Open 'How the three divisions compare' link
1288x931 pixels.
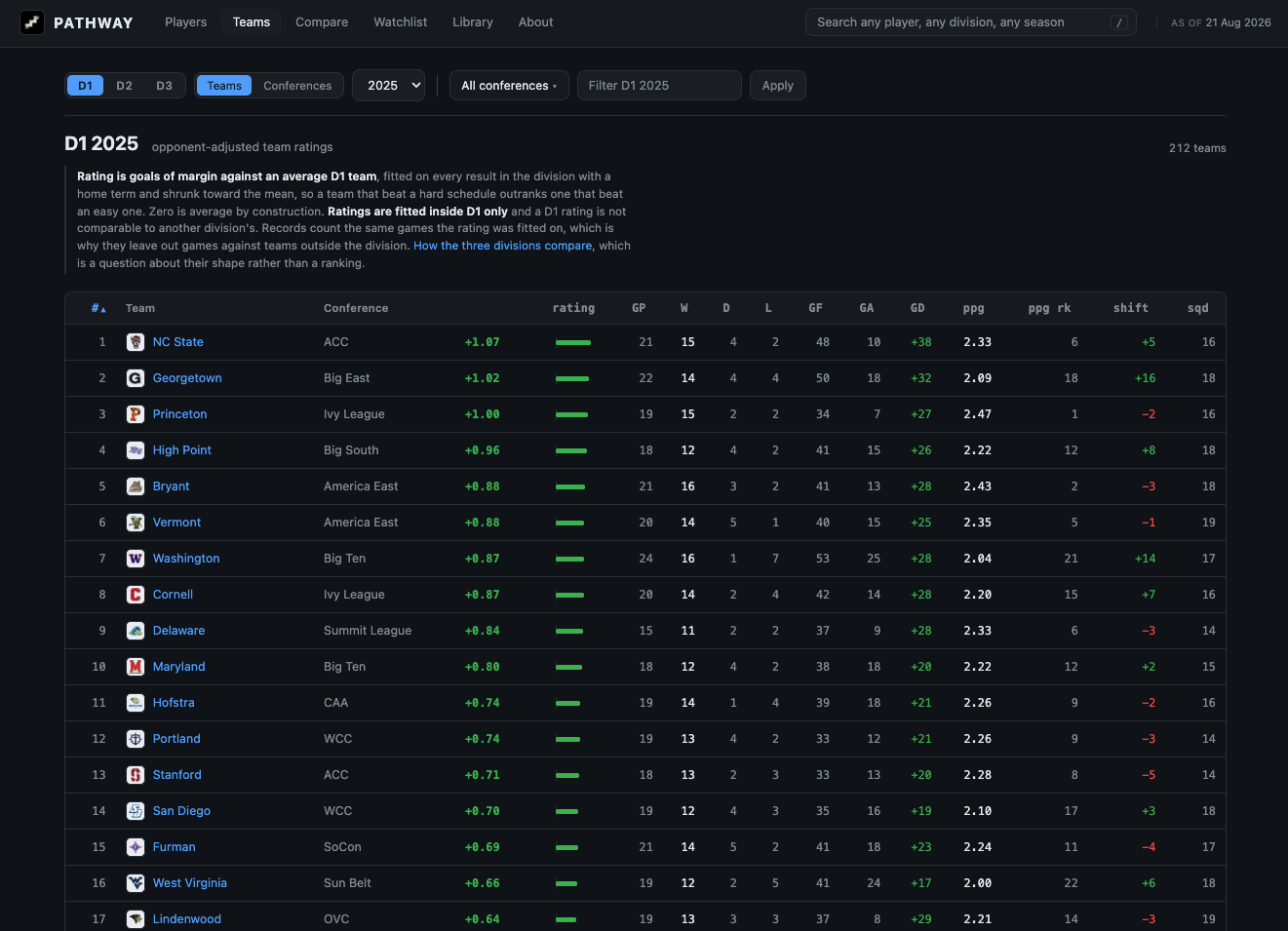pyautogui.click(x=503, y=246)
